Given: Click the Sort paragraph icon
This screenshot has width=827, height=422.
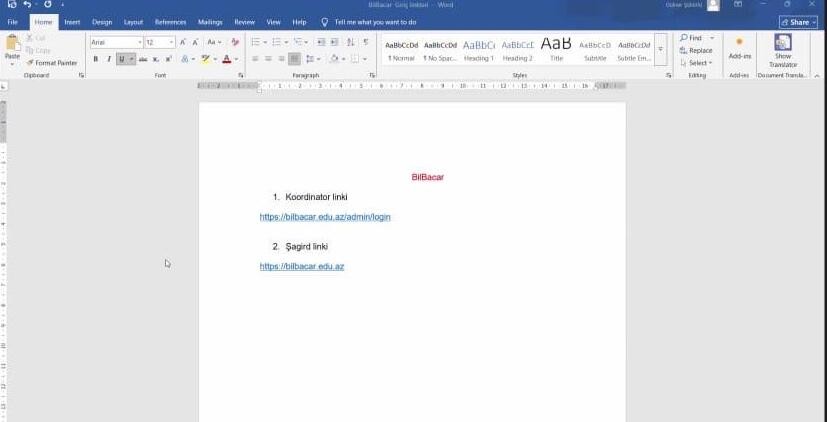Looking at the screenshot, I should [x=351, y=42].
